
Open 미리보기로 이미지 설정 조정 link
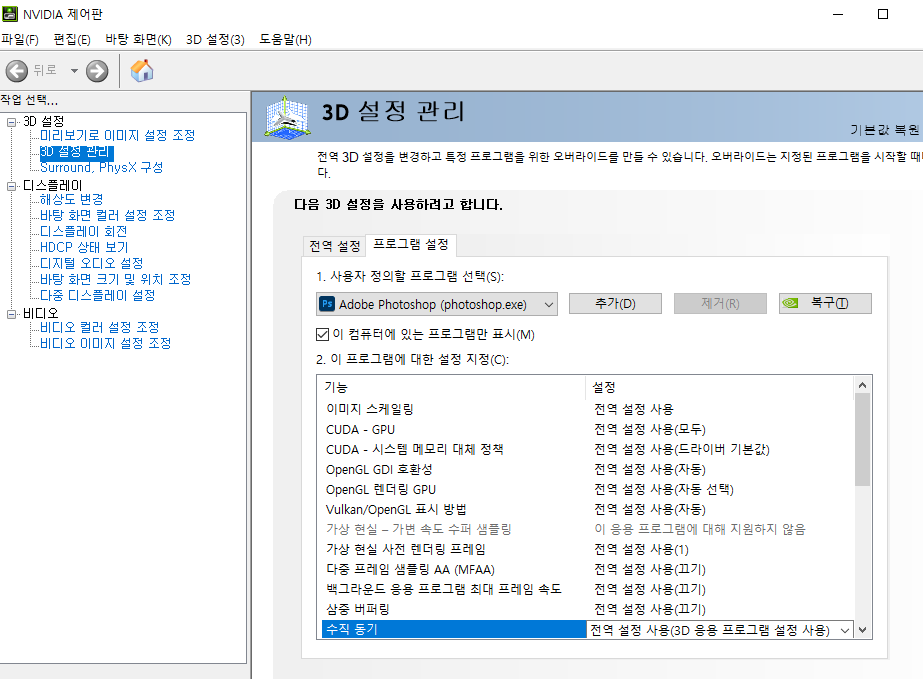click(117, 135)
